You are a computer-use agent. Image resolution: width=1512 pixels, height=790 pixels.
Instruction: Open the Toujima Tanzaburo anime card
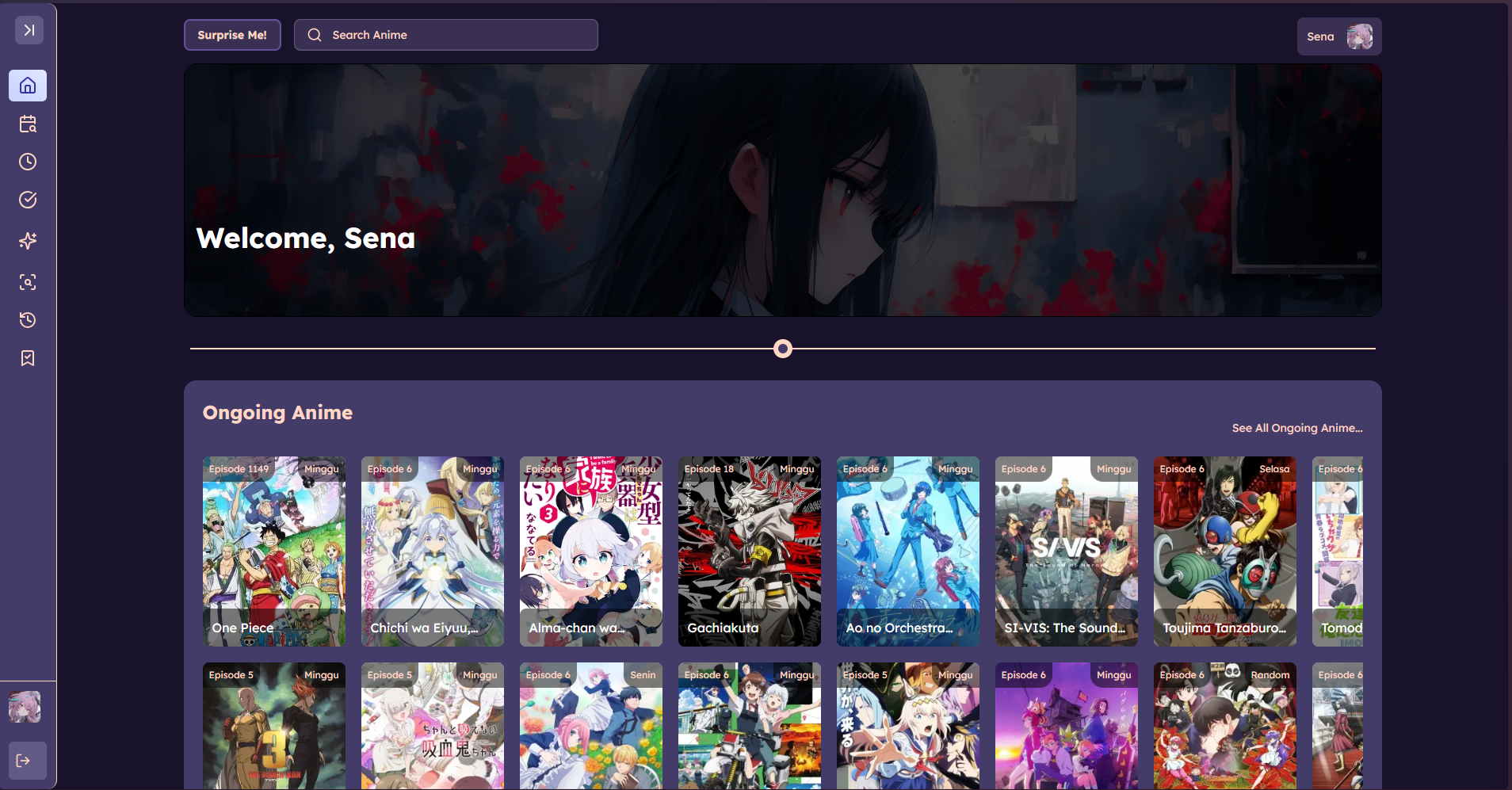pos(1225,551)
